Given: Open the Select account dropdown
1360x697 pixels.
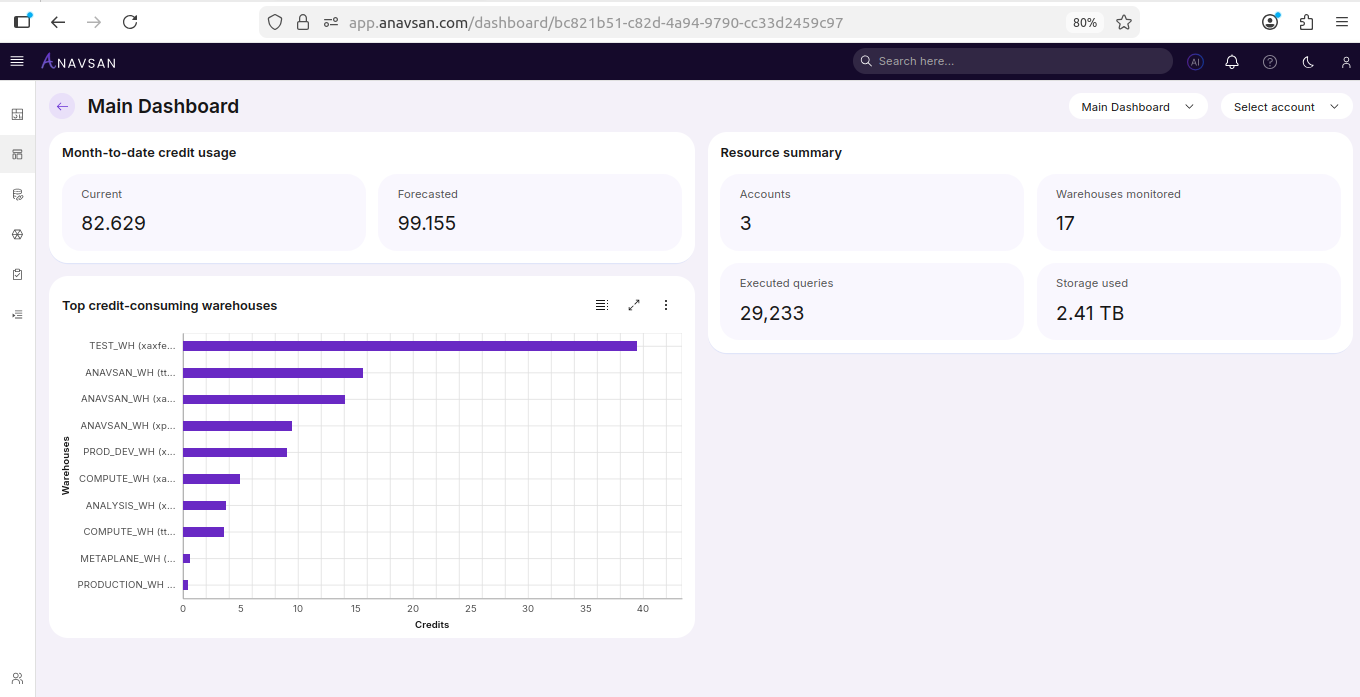Looking at the screenshot, I should click(1286, 106).
